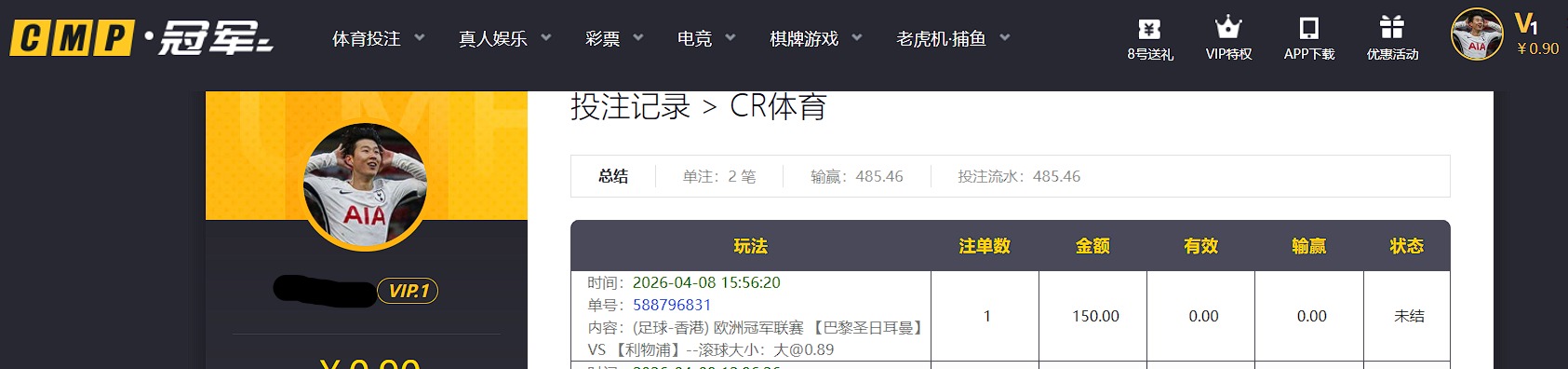1568x369 pixels.
Task: Click the 单注：2 笔 summary text
Action: coord(719,176)
